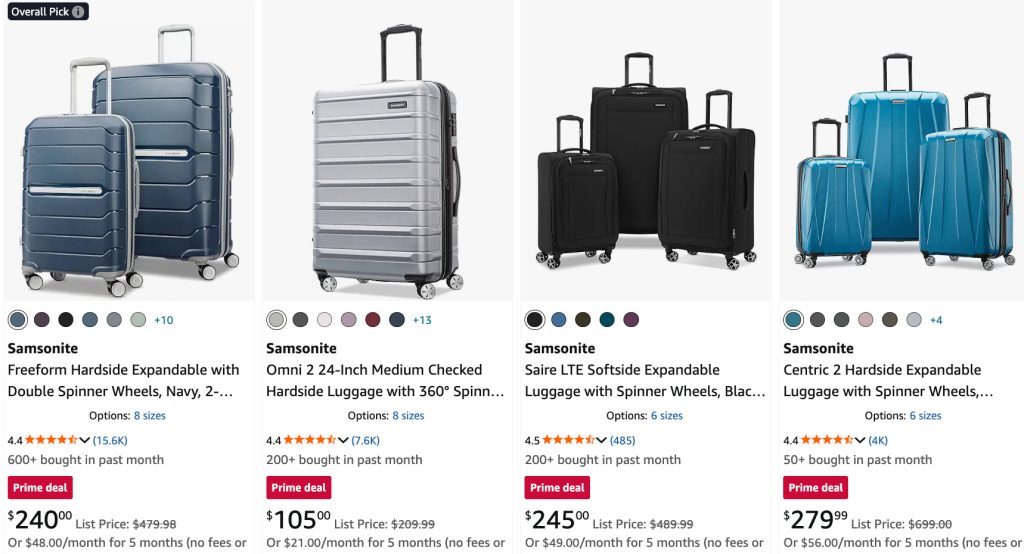The width and height of the screenshot is (1024, 554).
Task: Select light green swatch for Freeform
Action: pyautogui.click(x=138, y=320)
